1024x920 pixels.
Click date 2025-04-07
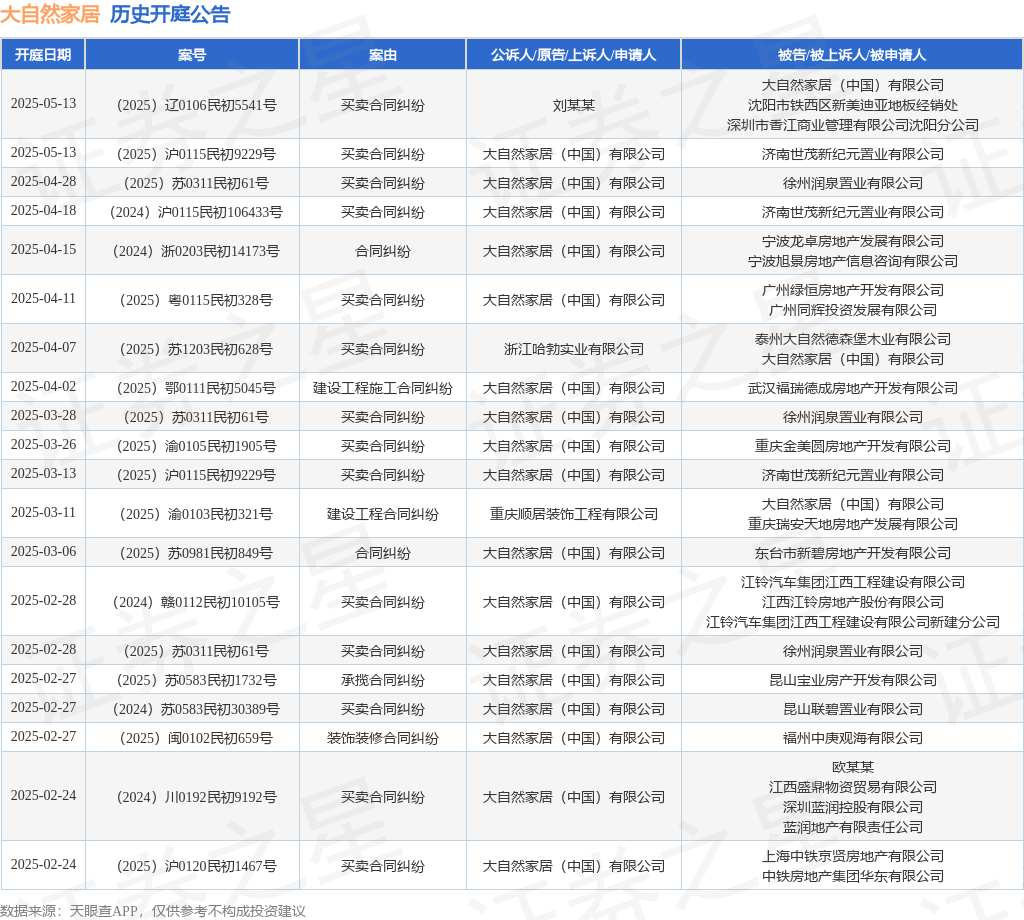coord(43,347)
